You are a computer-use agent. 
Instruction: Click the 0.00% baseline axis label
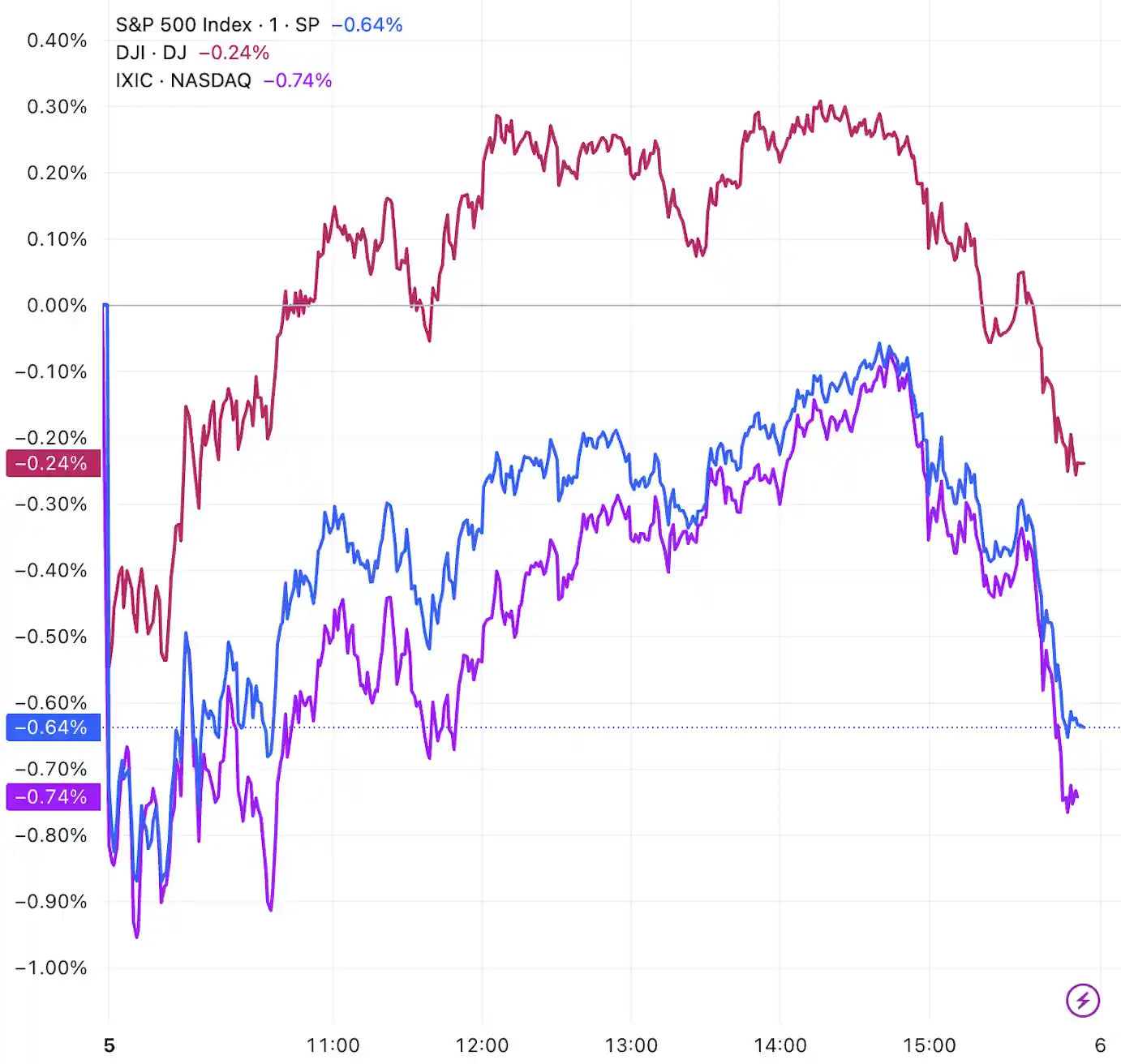(57, 306)
